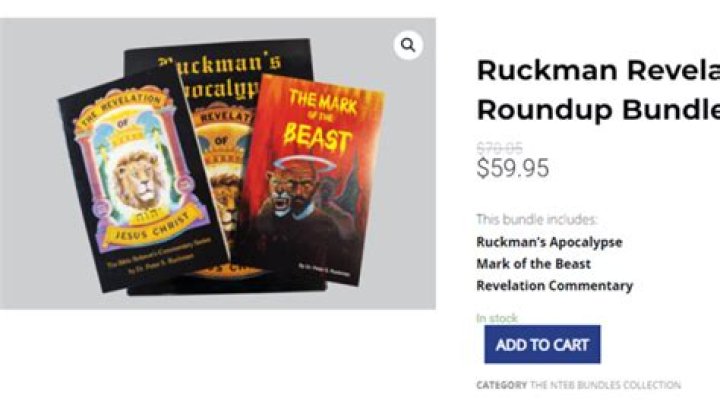Click the lion illustration on left cover
720x404 pixels.
coord(139,180)
